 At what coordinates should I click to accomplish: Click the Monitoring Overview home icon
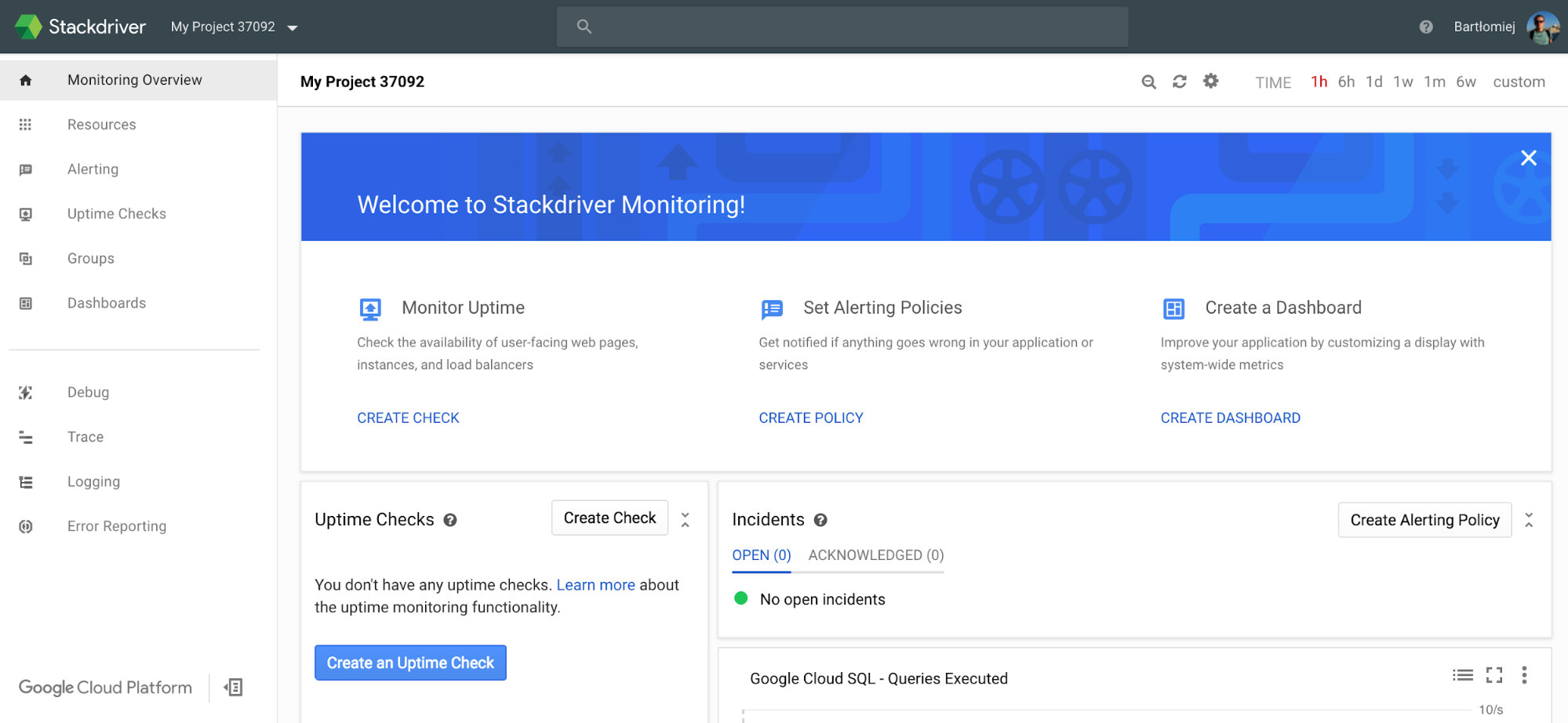[25, 80]
